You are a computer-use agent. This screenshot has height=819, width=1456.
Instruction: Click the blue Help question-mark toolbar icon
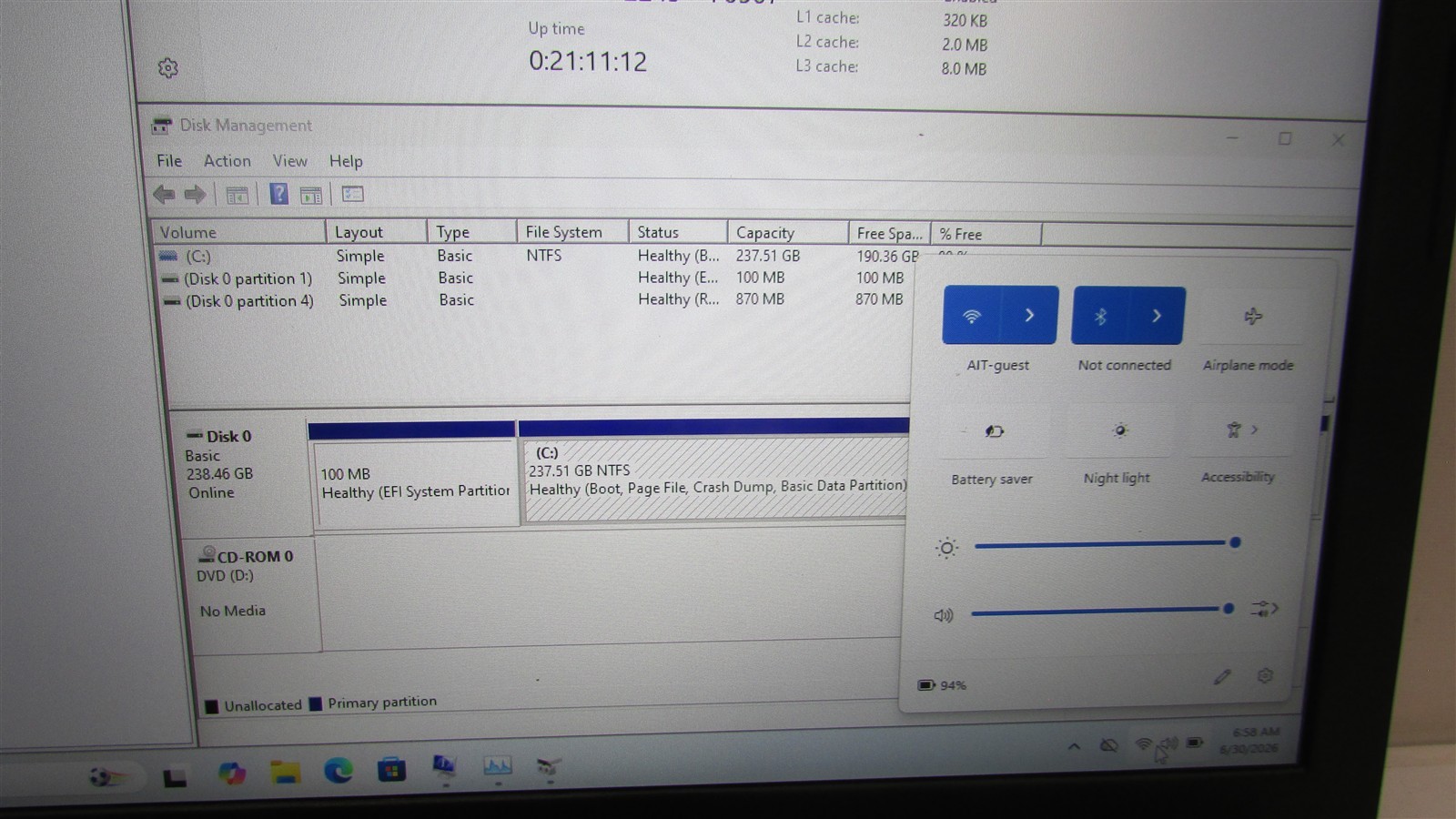pyautogui.click(x=279, y=194)
